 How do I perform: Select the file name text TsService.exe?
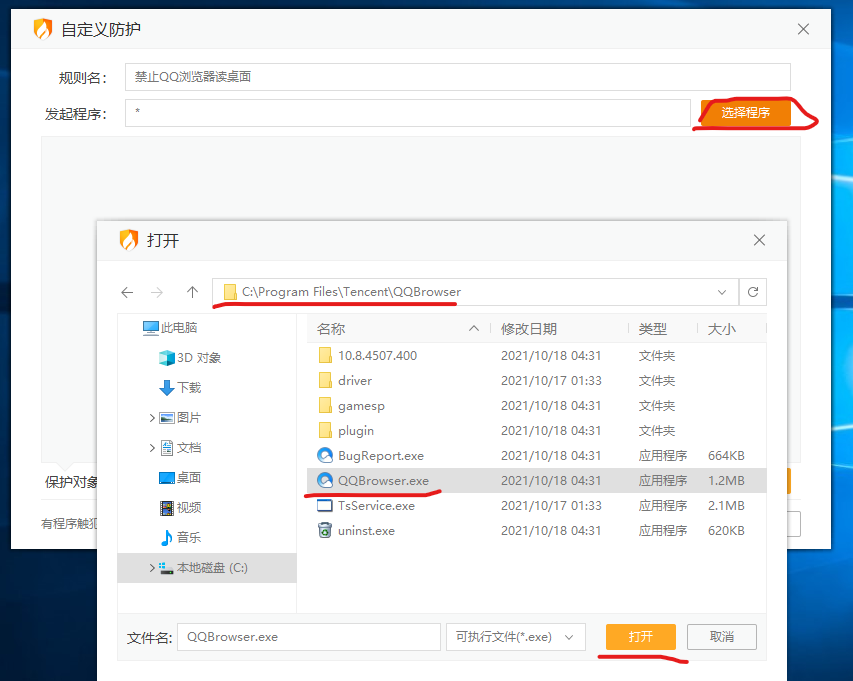376,506
